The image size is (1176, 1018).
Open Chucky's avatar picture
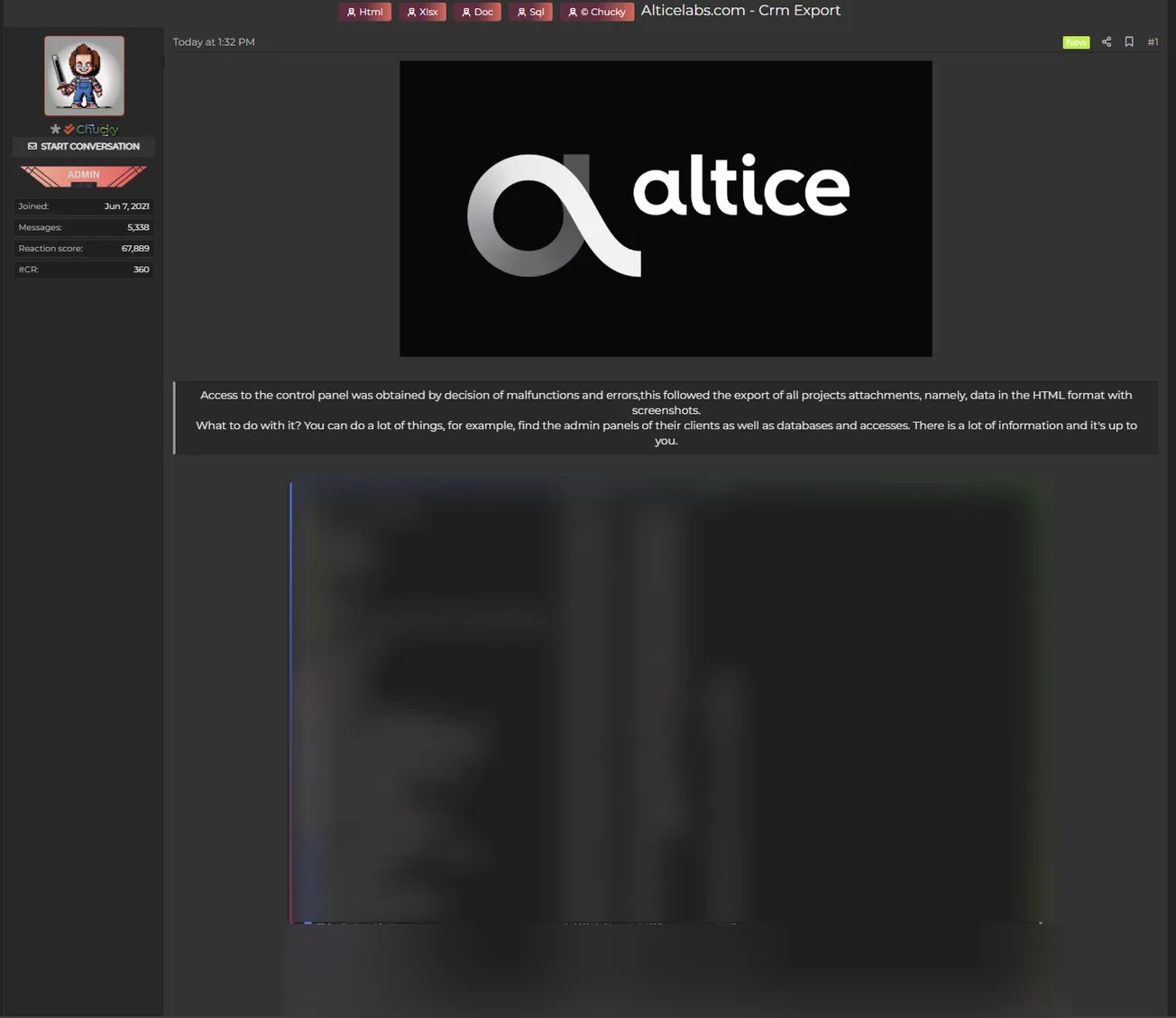click(84, 76)
